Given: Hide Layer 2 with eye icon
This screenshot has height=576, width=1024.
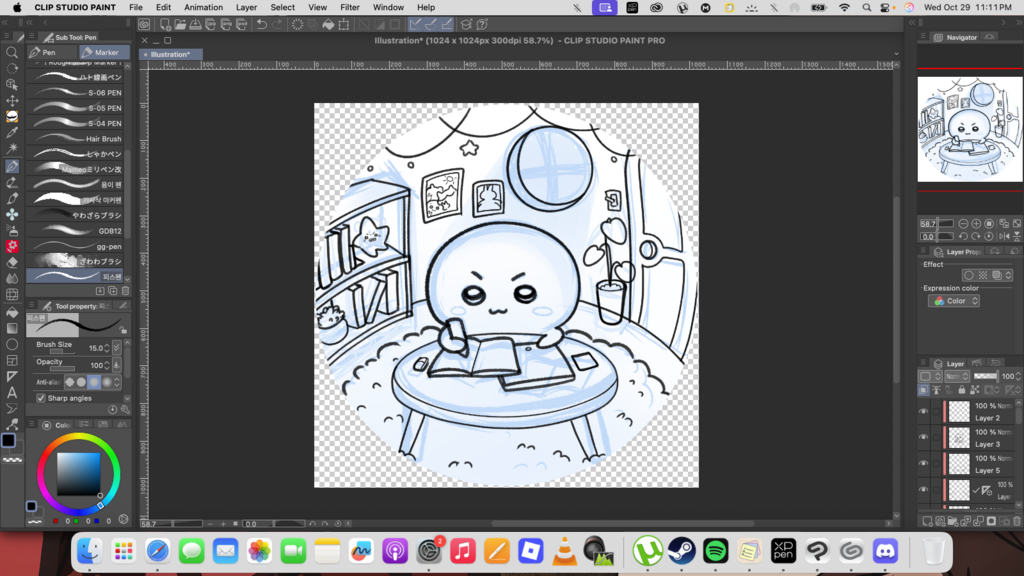Looking at the screenshot, I should pos(923,411).
